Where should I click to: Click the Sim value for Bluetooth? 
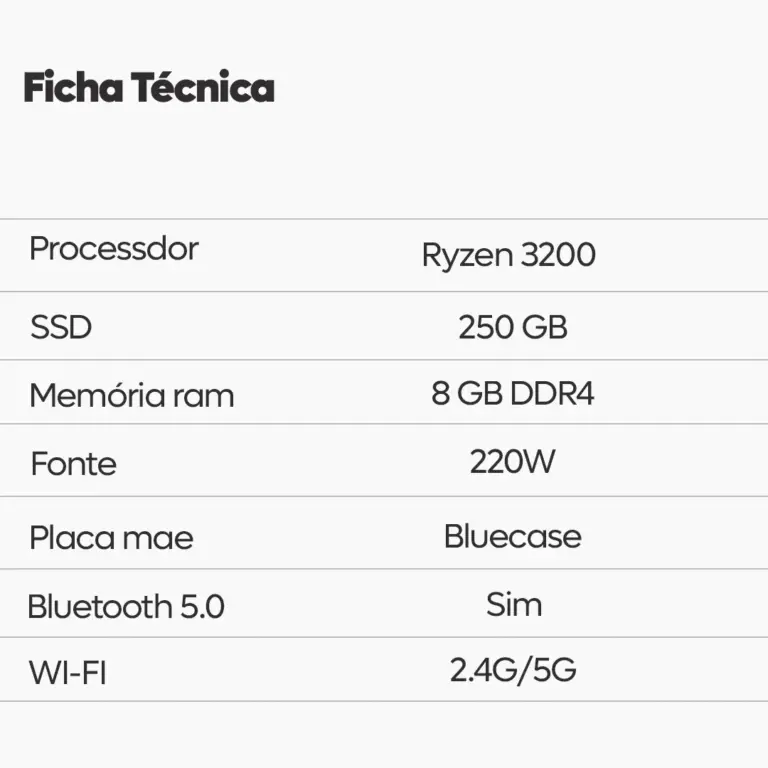(514, 604)
